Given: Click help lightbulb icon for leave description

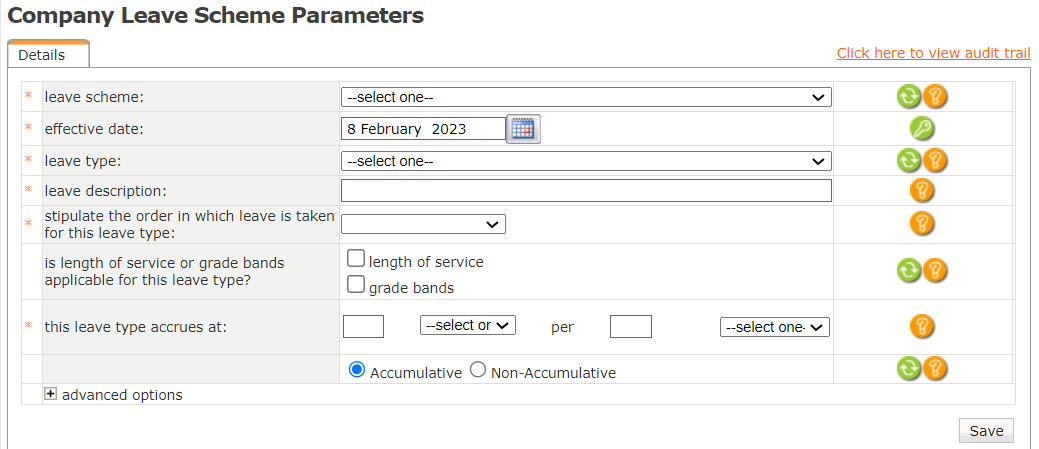Looking at the screenshot, I should 922,191.
